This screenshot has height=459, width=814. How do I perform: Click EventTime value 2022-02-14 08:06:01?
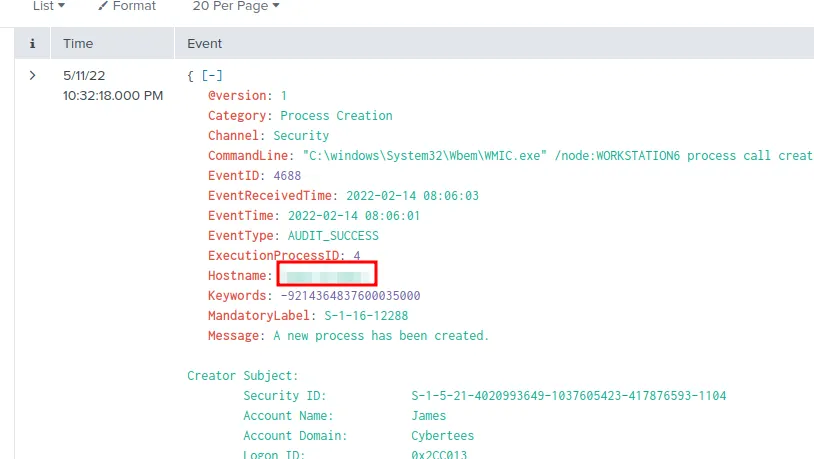coord(354,215)
